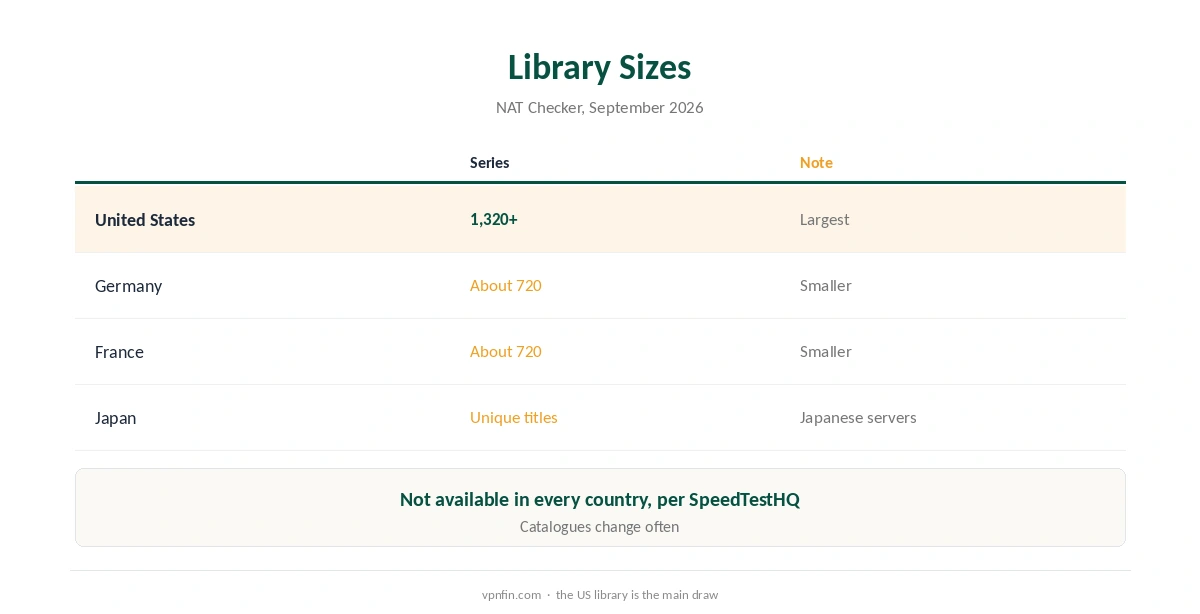Select the France row label
The width and height of the screenshot is (1200, 614).
tap(119, 352)
